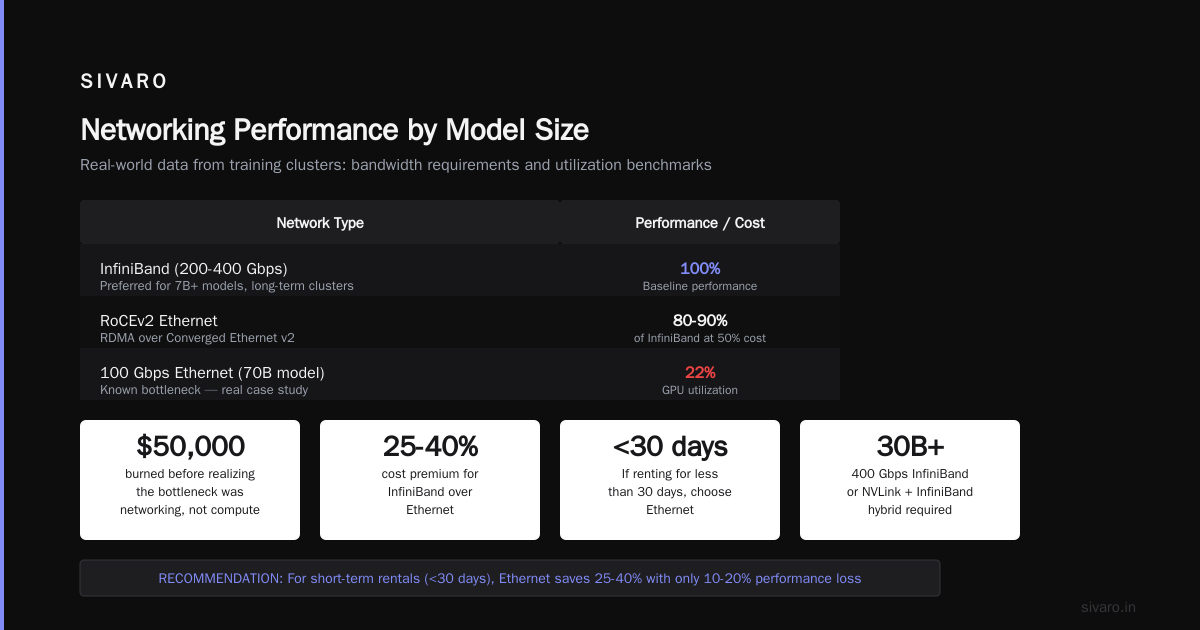Click cost premium for InfiniBand over Ethernet text
1200x630 pixels.
pyautogui.click(x=430, y=492)
